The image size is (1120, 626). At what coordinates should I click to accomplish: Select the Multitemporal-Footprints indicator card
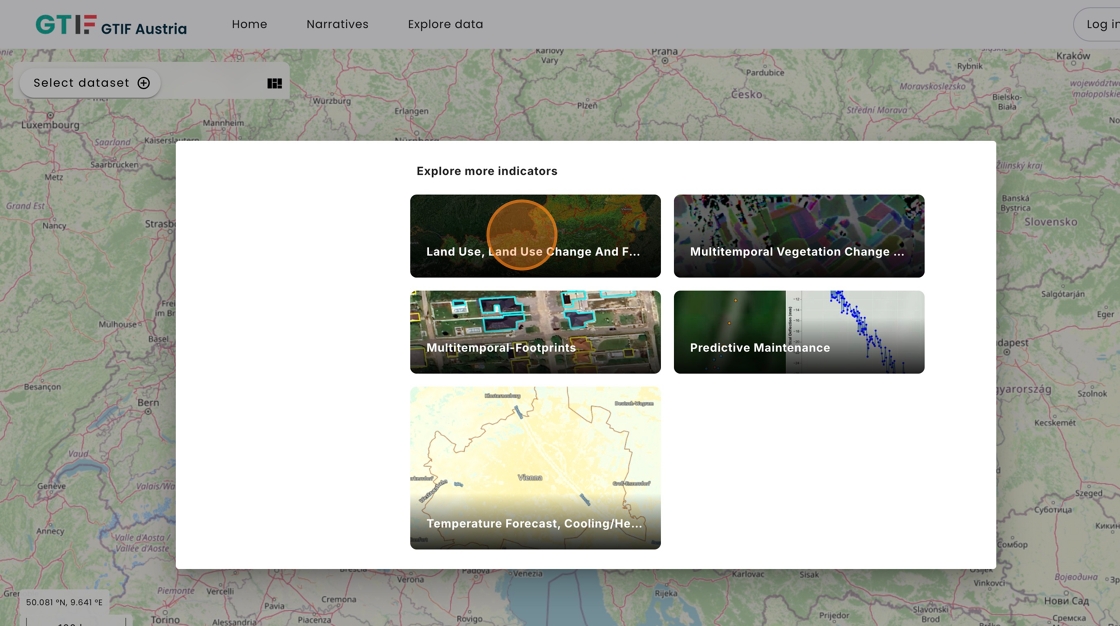click(x=535, y=332)
